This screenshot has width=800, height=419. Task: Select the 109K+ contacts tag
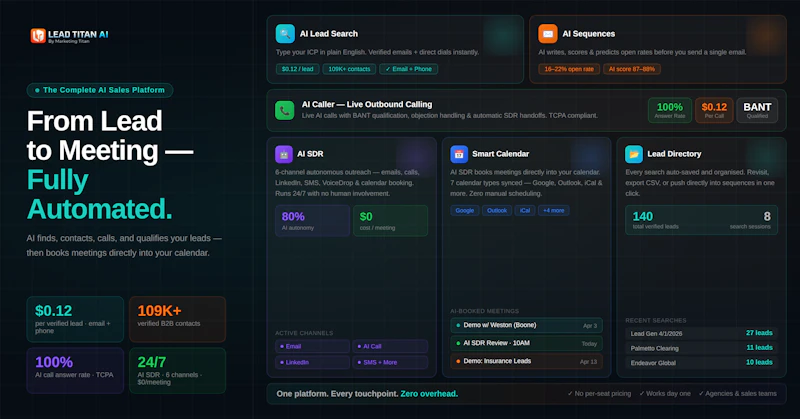point(349,69)
